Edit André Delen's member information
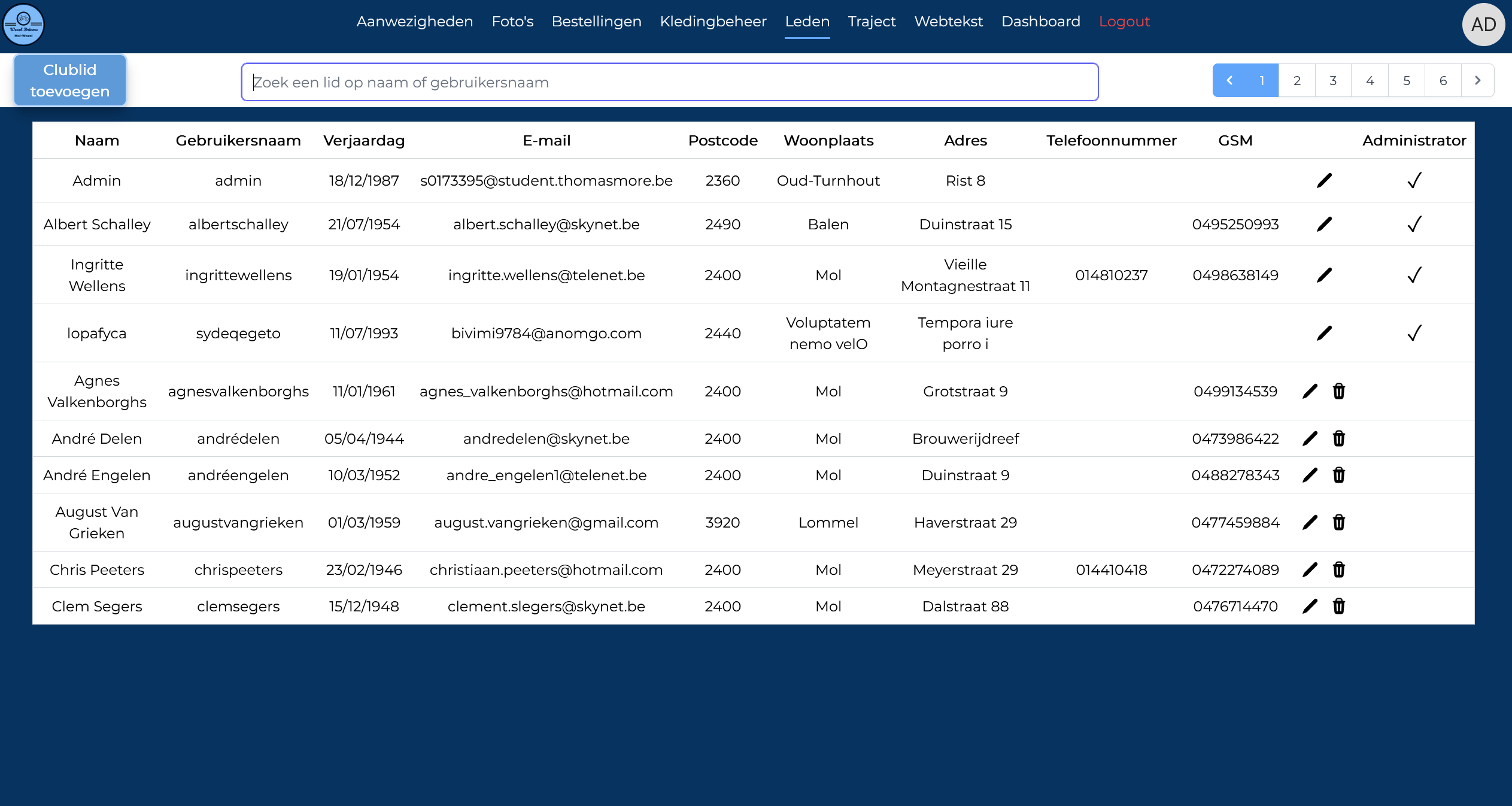Screen dimensions: 1512x806 (x=1310, y=438)
